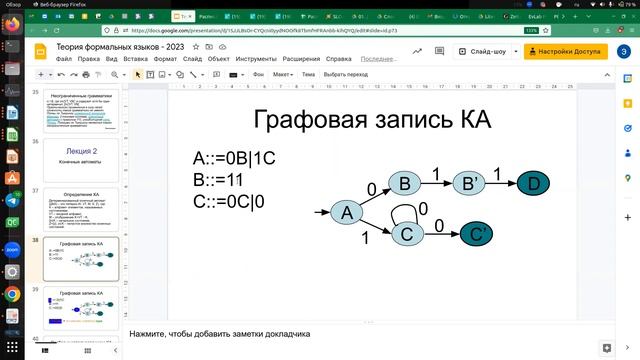Screen dimensions: 640x360
Task: Open the Формат menu
Action: click(x=165, y=59)
